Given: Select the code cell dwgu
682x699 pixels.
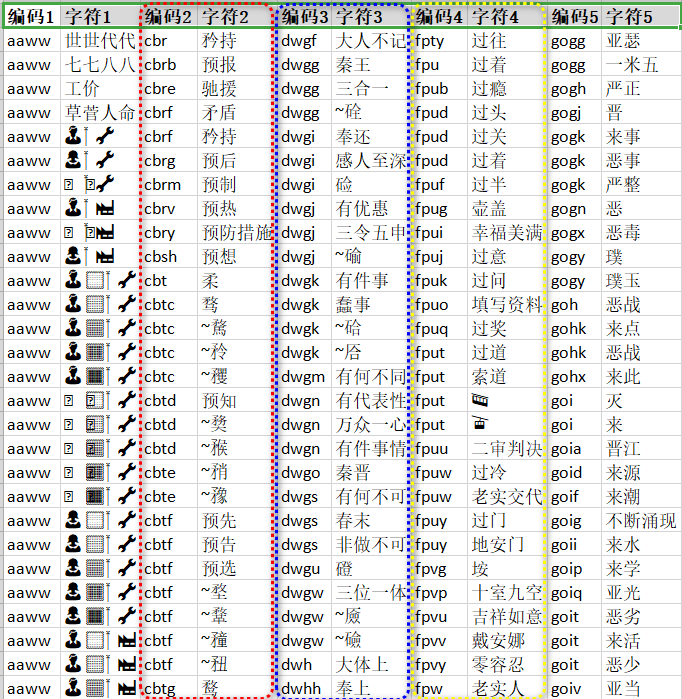Looking at the screenshot, I should 305,569.
